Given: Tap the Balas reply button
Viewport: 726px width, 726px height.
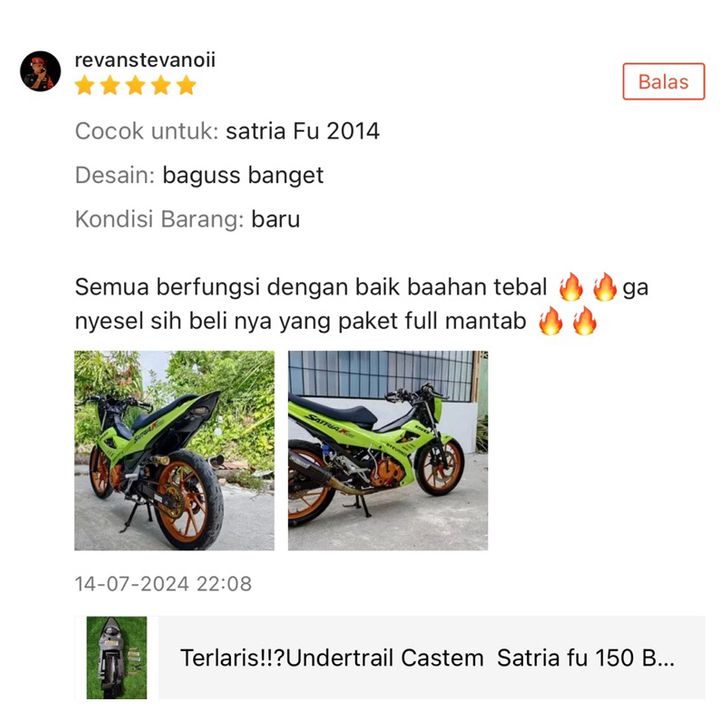Looking at the screenshot, I should [663, 81].
